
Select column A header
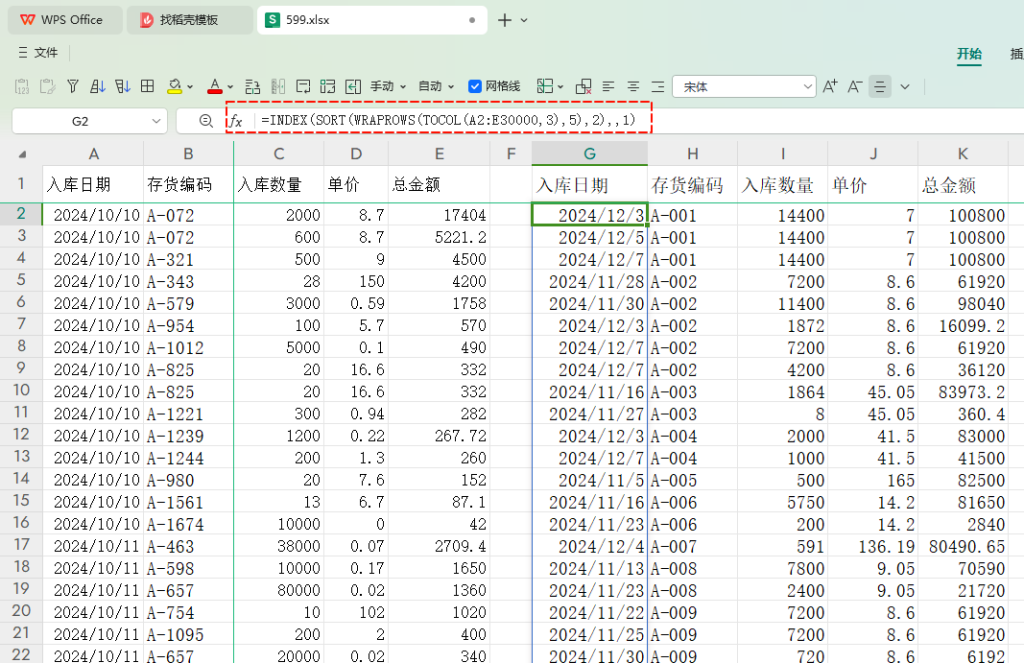[93, 154]
